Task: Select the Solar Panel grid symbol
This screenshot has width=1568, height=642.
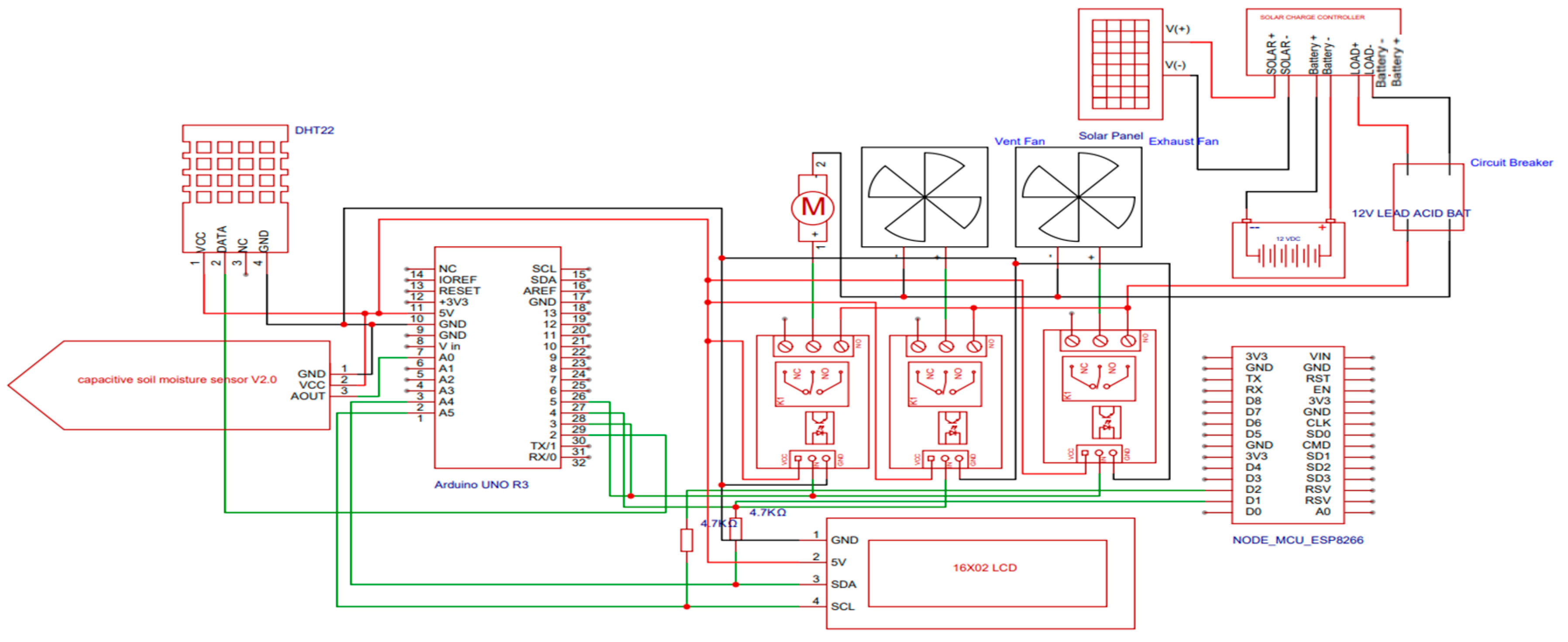Action: coord(1120,64)
